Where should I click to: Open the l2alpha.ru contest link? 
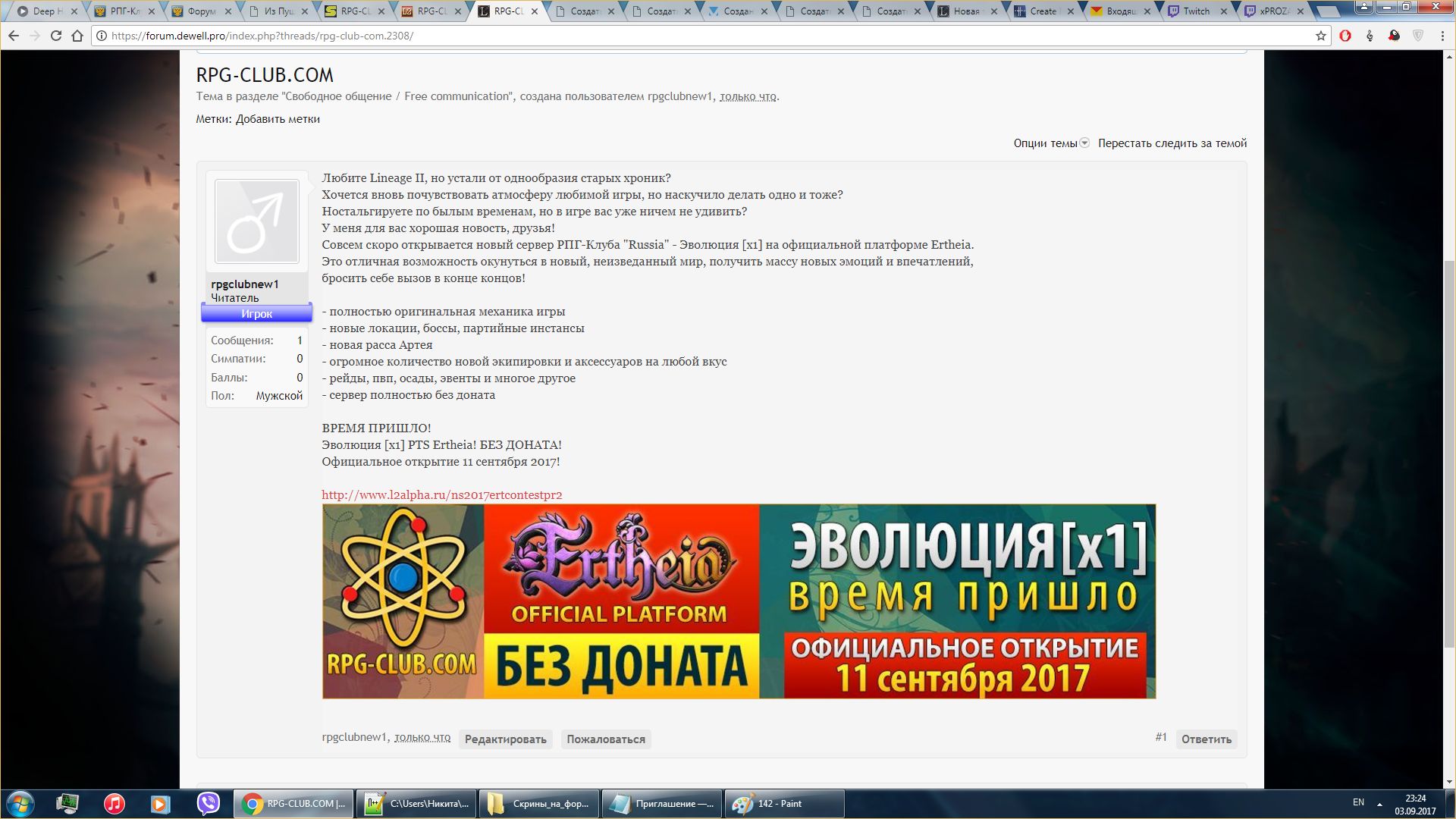[441, 495]
